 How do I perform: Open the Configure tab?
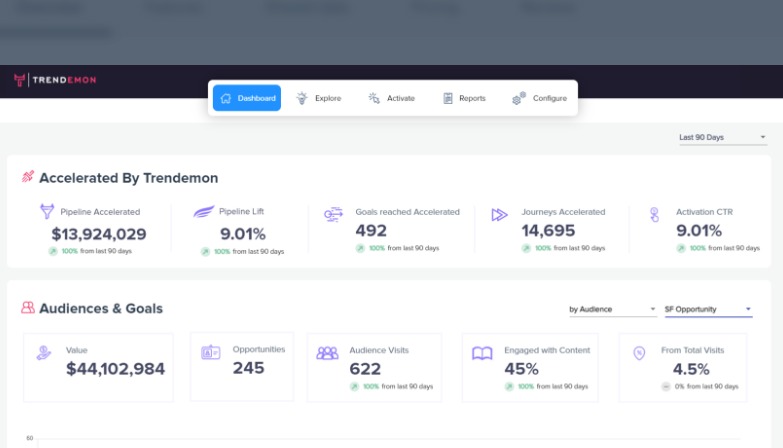540,98
